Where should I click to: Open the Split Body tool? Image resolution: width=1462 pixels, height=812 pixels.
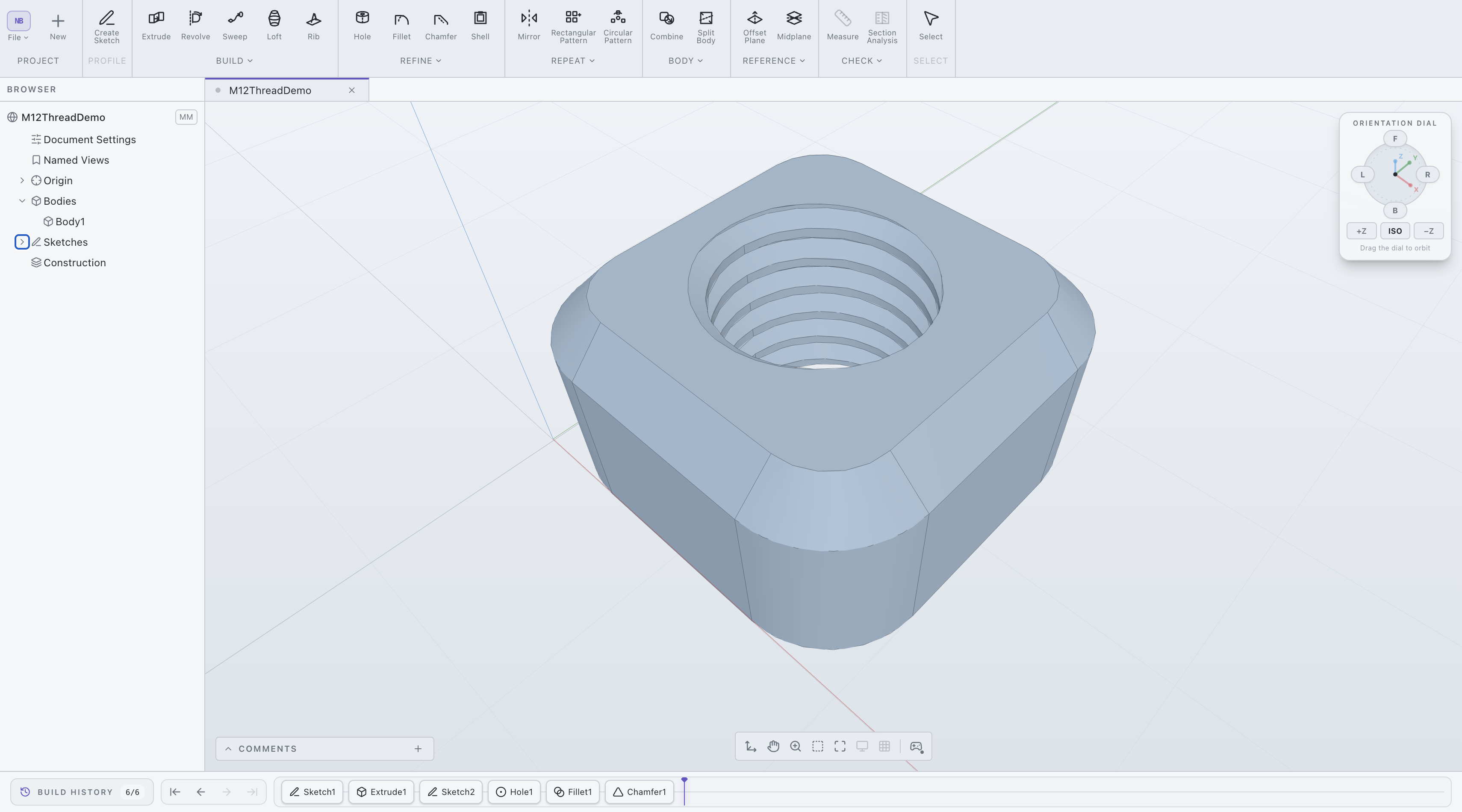[706, 26]
